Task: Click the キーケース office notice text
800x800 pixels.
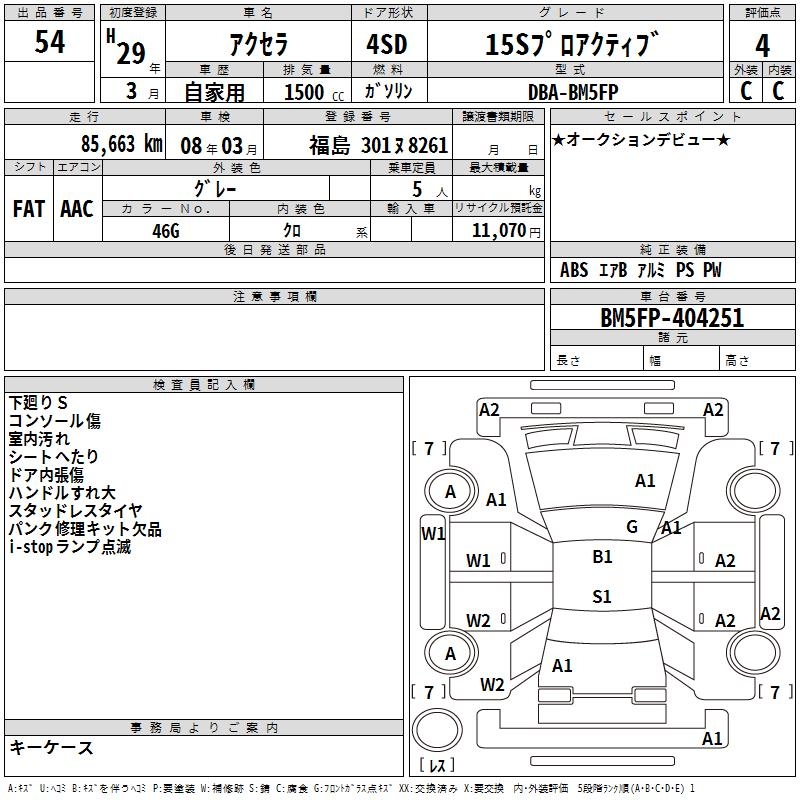Action: pyautogui.click(x=51, y=748)
